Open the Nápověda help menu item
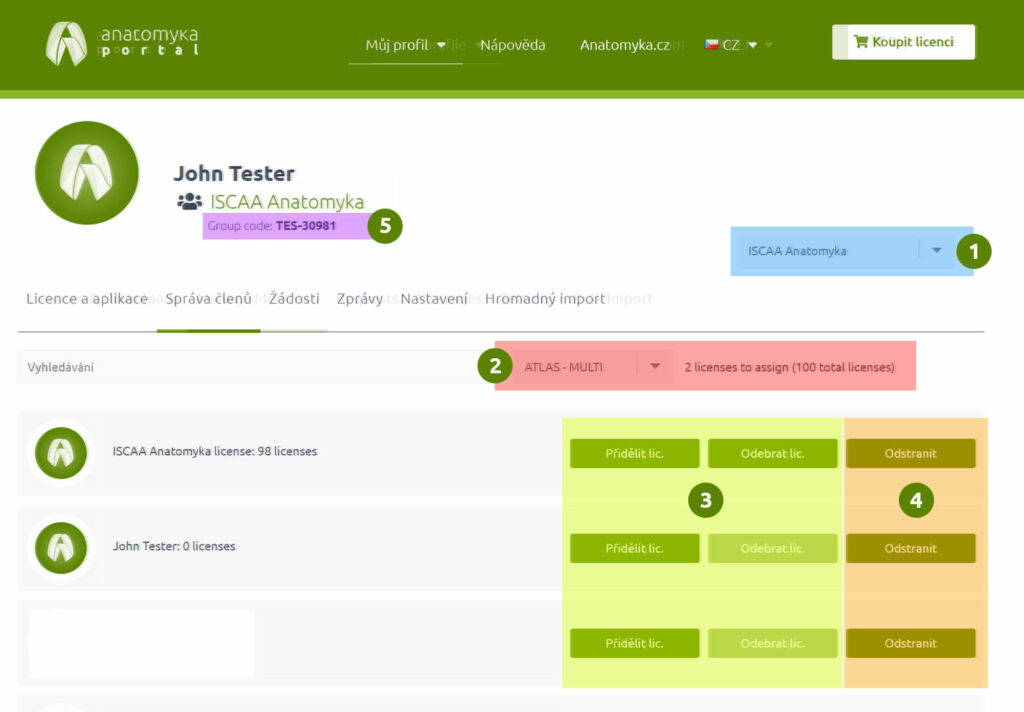The width and height of the screenshot is (1024, 712). 513,45
